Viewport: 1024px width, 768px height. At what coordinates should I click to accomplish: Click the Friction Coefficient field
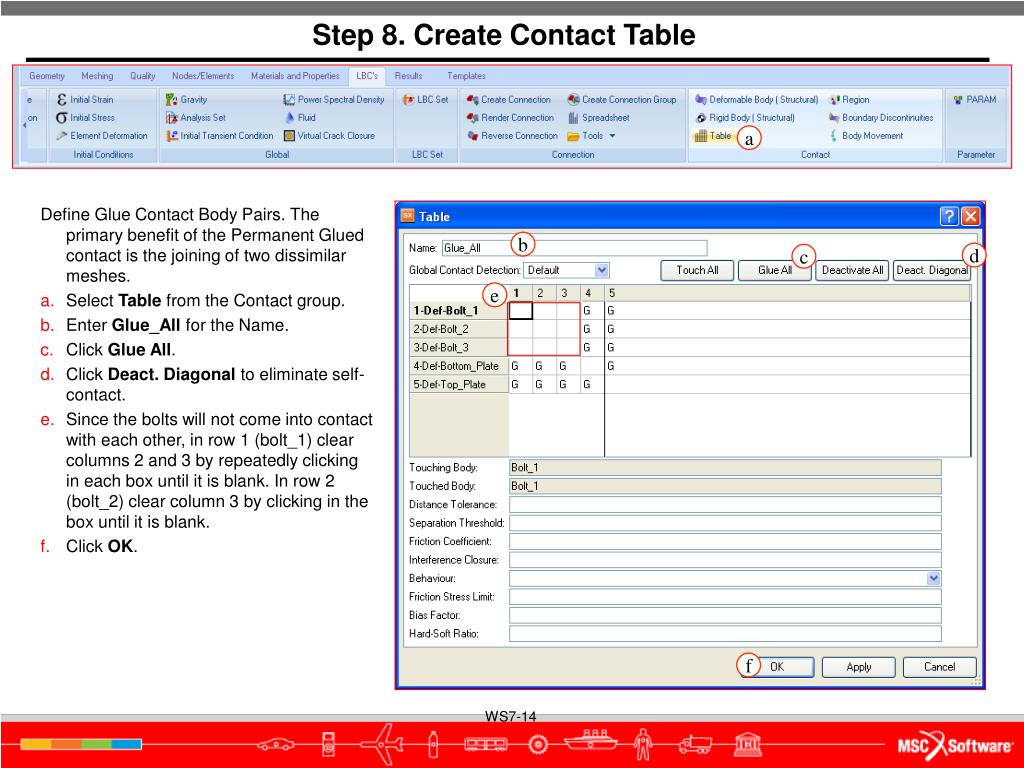(725, 541)
